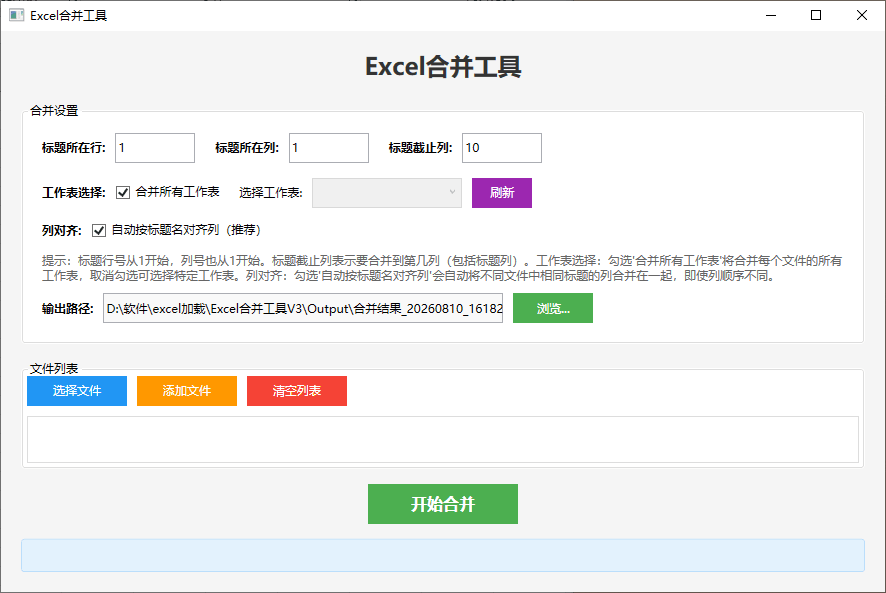Focus the 标题截止列 input field
Image resolution: width=886 pixels, height=593 pixels.
(502, 148)
